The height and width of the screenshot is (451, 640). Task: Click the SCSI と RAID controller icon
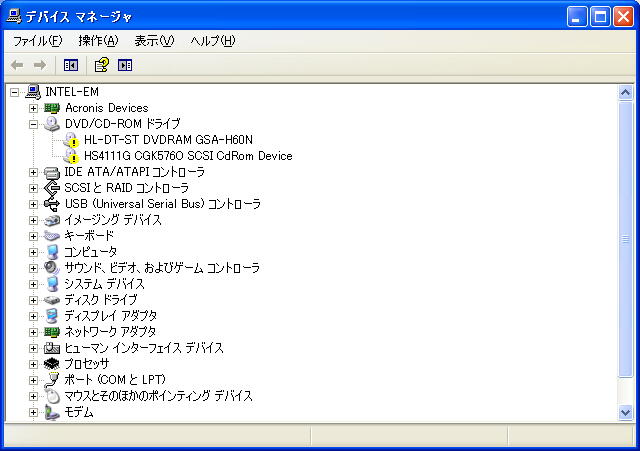[52, 188]
